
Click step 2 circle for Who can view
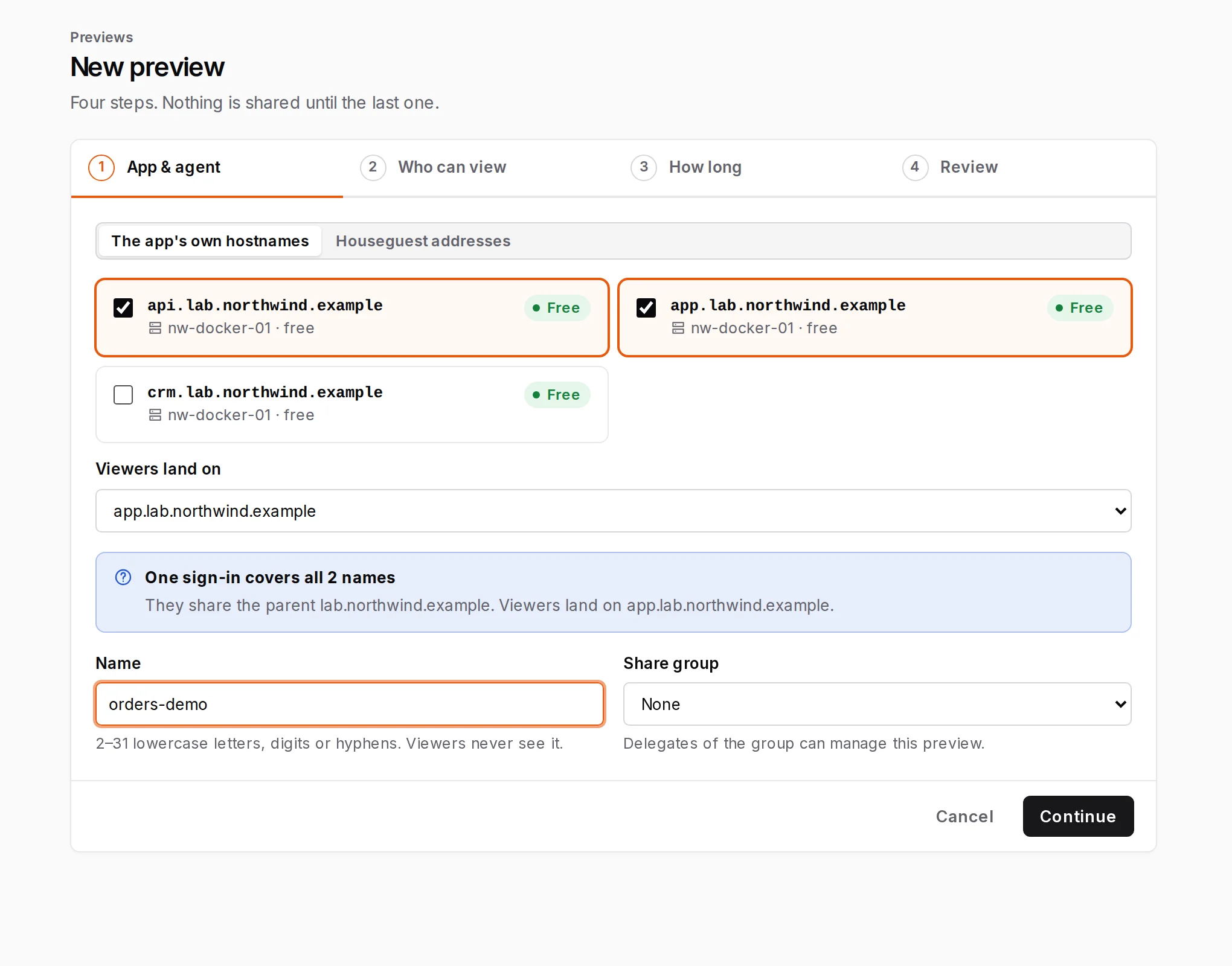pyautogui.click(x=373, y=167)
